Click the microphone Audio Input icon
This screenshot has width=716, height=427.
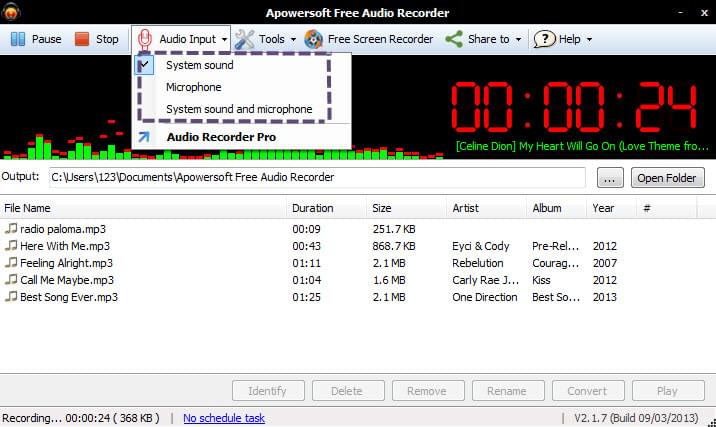(x=145, y=39)
